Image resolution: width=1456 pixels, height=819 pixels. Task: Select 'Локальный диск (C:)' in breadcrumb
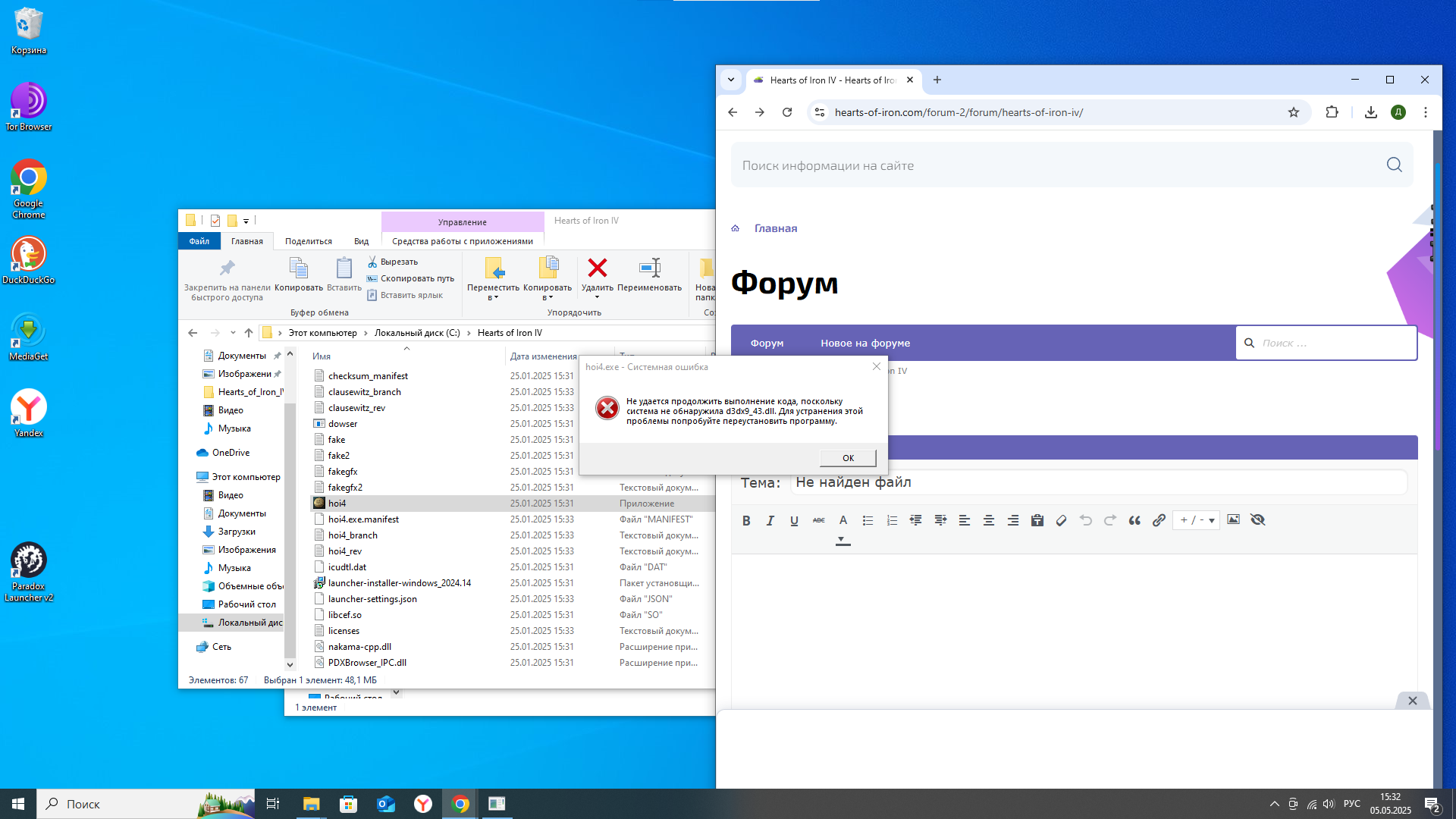pyautogui.click(x=417, y=333)
